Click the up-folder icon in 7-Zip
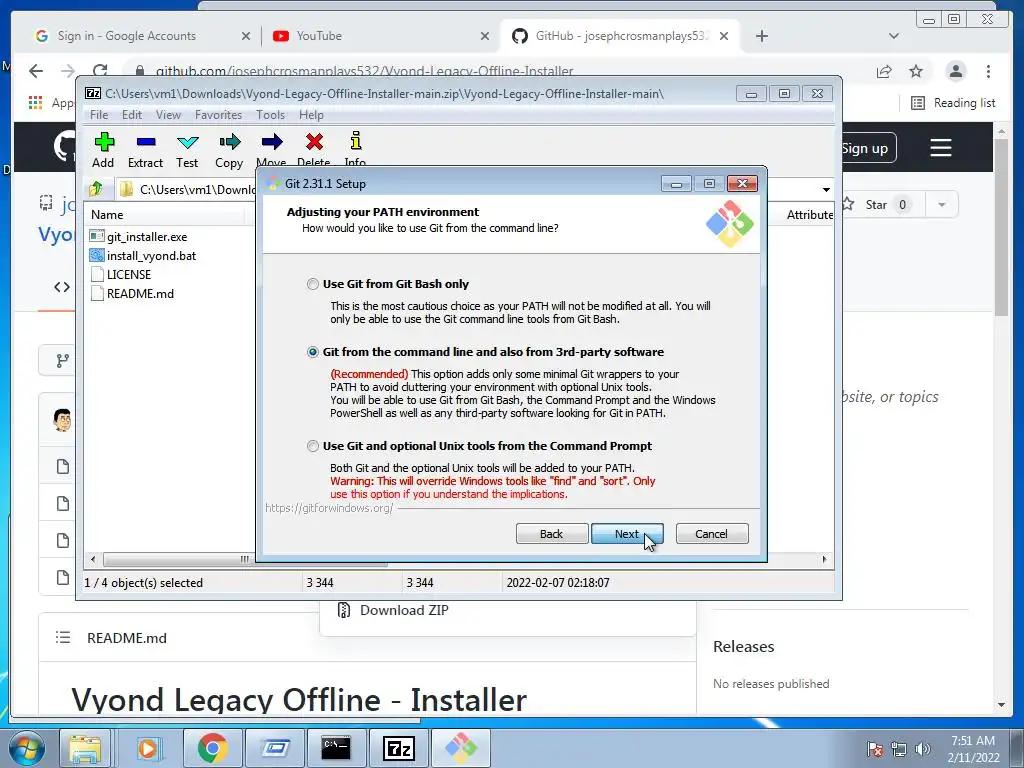The height and width of the screenshot is (768, 1024). (x=96, y=189)
